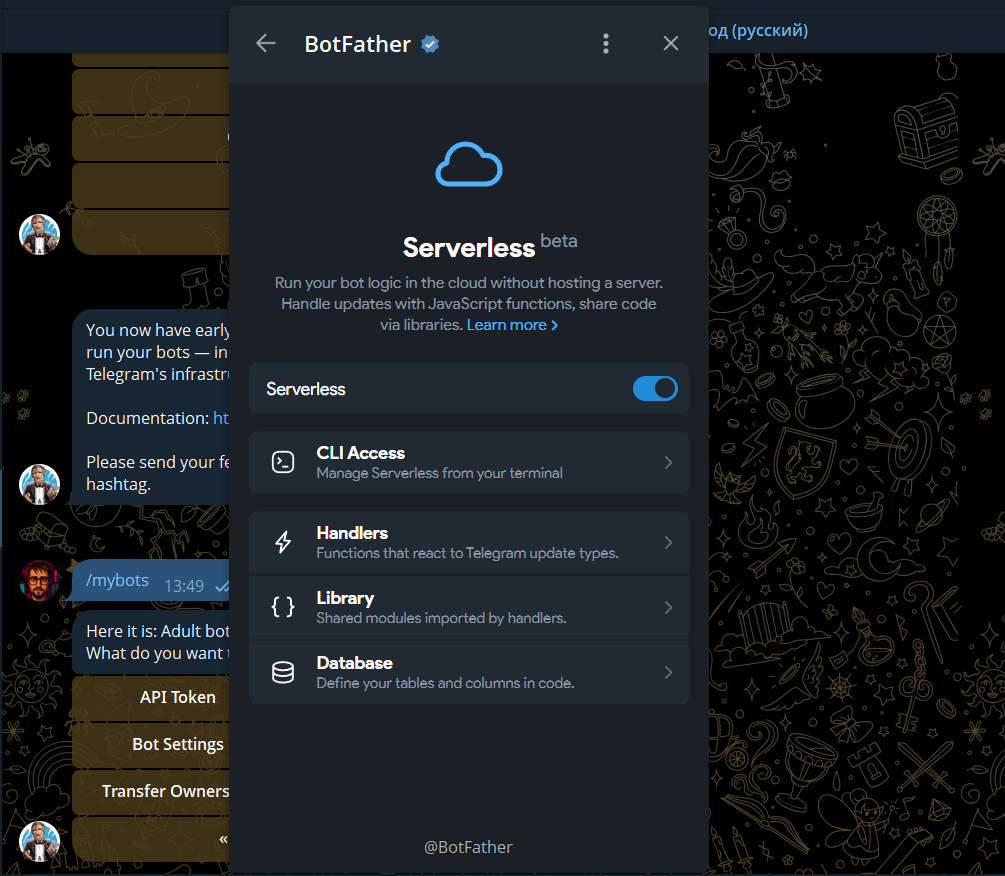The width and height of the screenshot is (1005, 876).
Task: Expand Database via its chevron arrow
Action: pyautogui.click(x=668, y=672)
